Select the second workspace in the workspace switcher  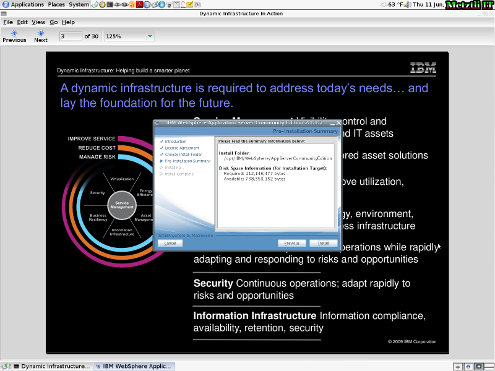pyautogui.click(x=469, y=366)
